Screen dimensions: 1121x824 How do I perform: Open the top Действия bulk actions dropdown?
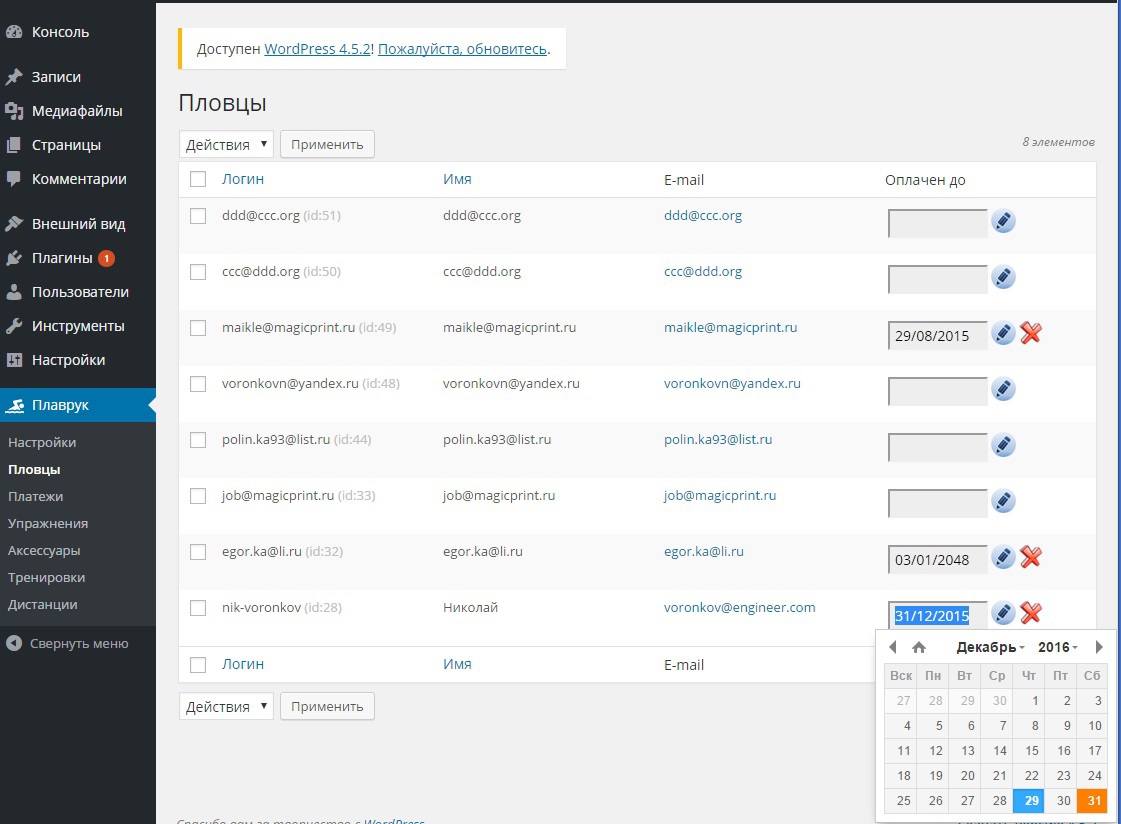click(226, 144)
